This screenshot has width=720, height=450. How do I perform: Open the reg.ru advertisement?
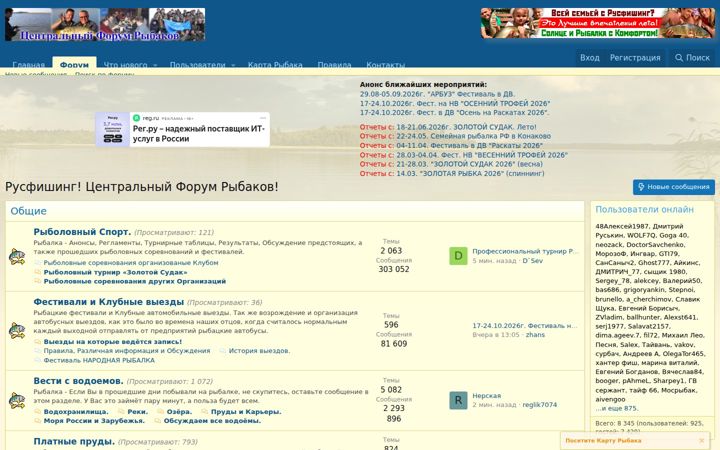click(182, 129)
